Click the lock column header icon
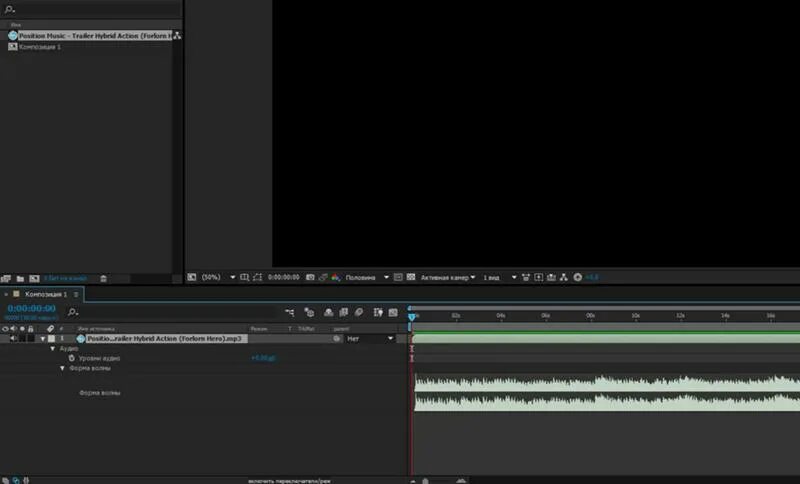The height and width of the screenshot is (484, 800). point(31,329)
